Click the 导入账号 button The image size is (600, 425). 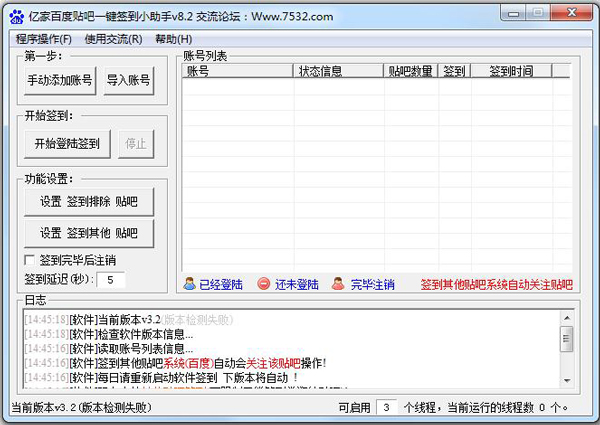click(128, 80)
